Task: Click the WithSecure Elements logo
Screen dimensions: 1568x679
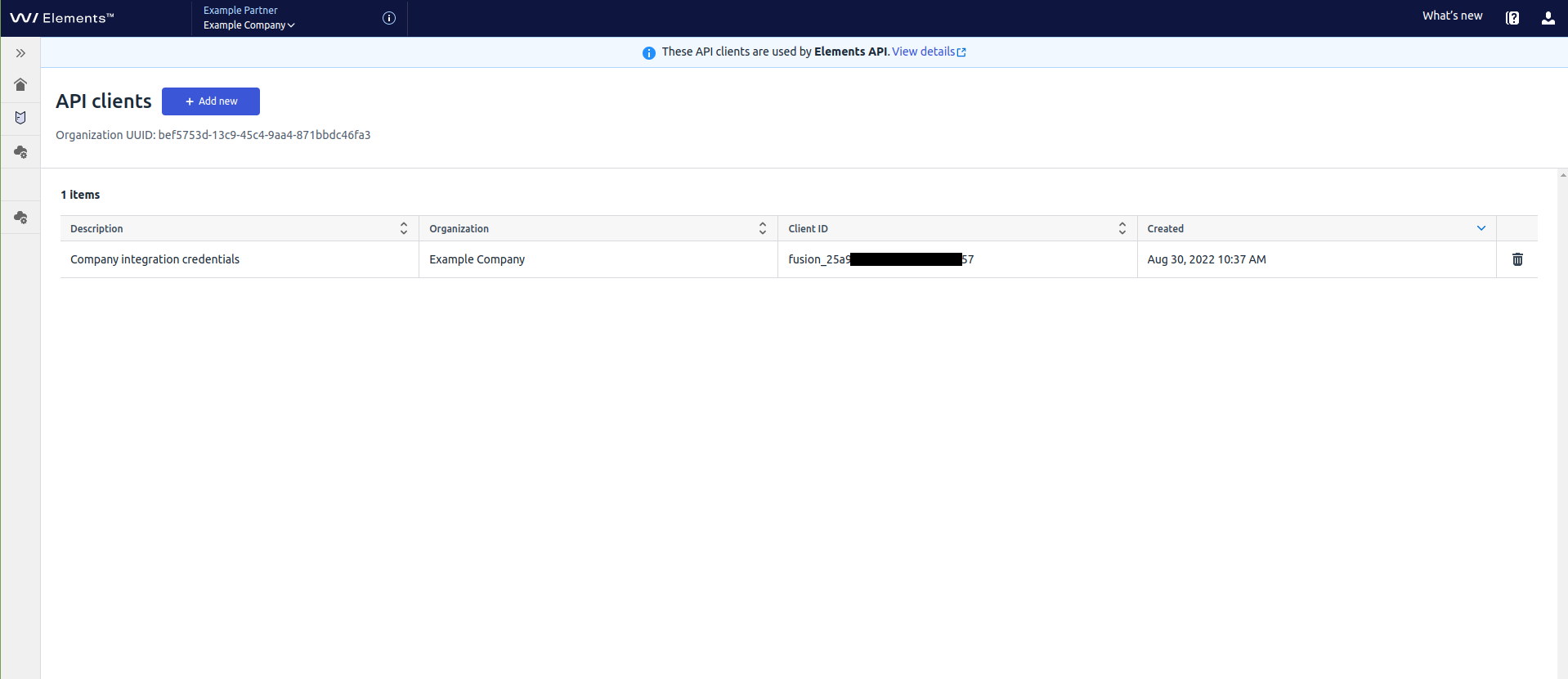Action: point(62,18)
